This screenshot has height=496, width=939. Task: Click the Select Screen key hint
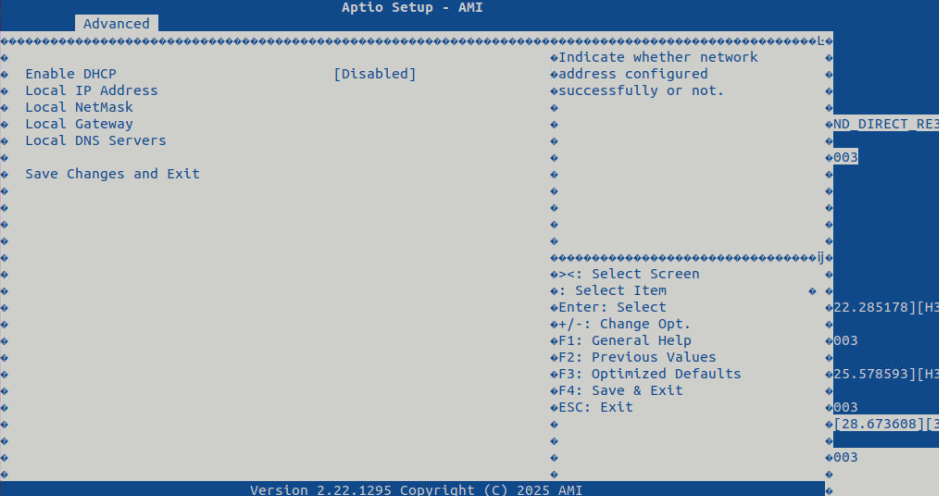pos(629,274)
